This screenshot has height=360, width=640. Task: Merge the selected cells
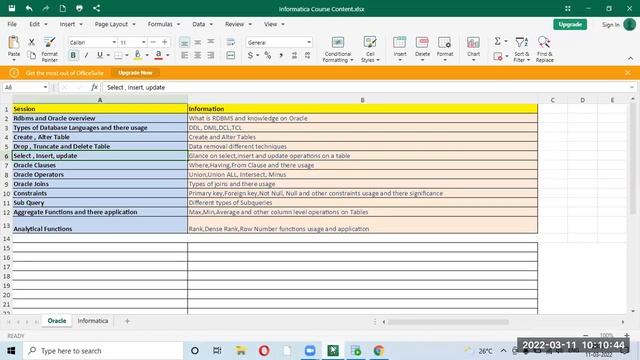231,55
